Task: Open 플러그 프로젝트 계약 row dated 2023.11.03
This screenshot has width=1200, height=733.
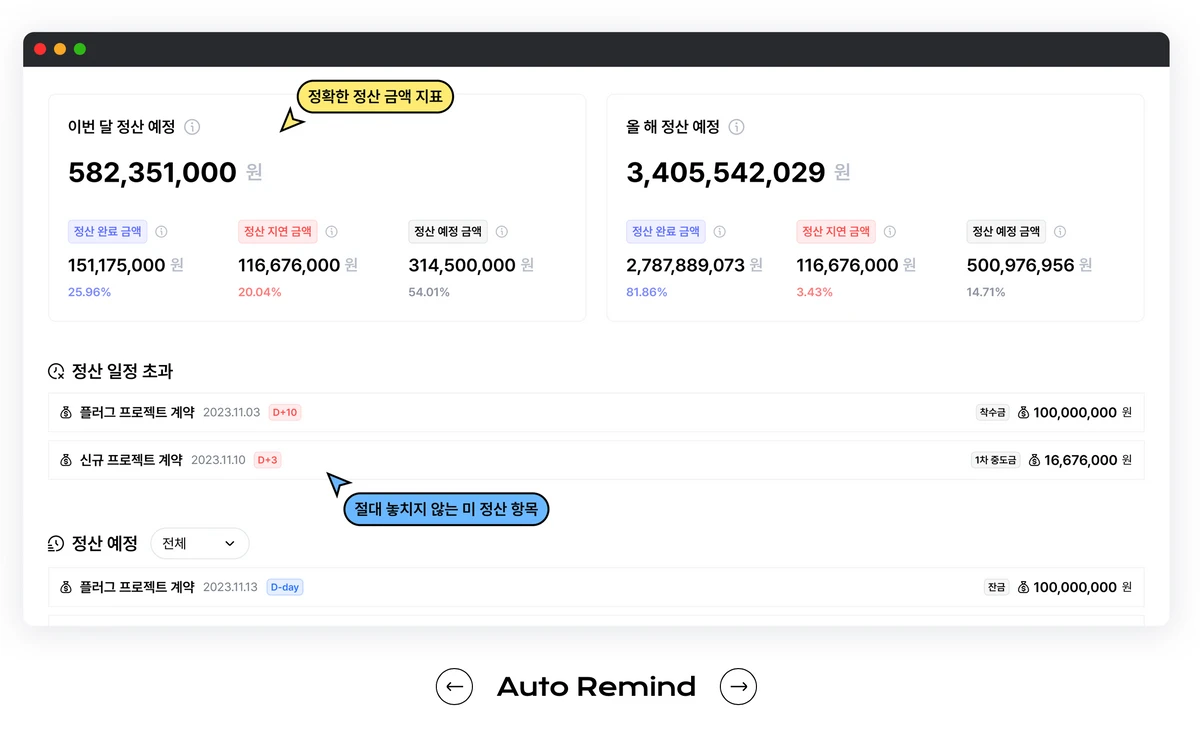Action: (x=596, y=412)
